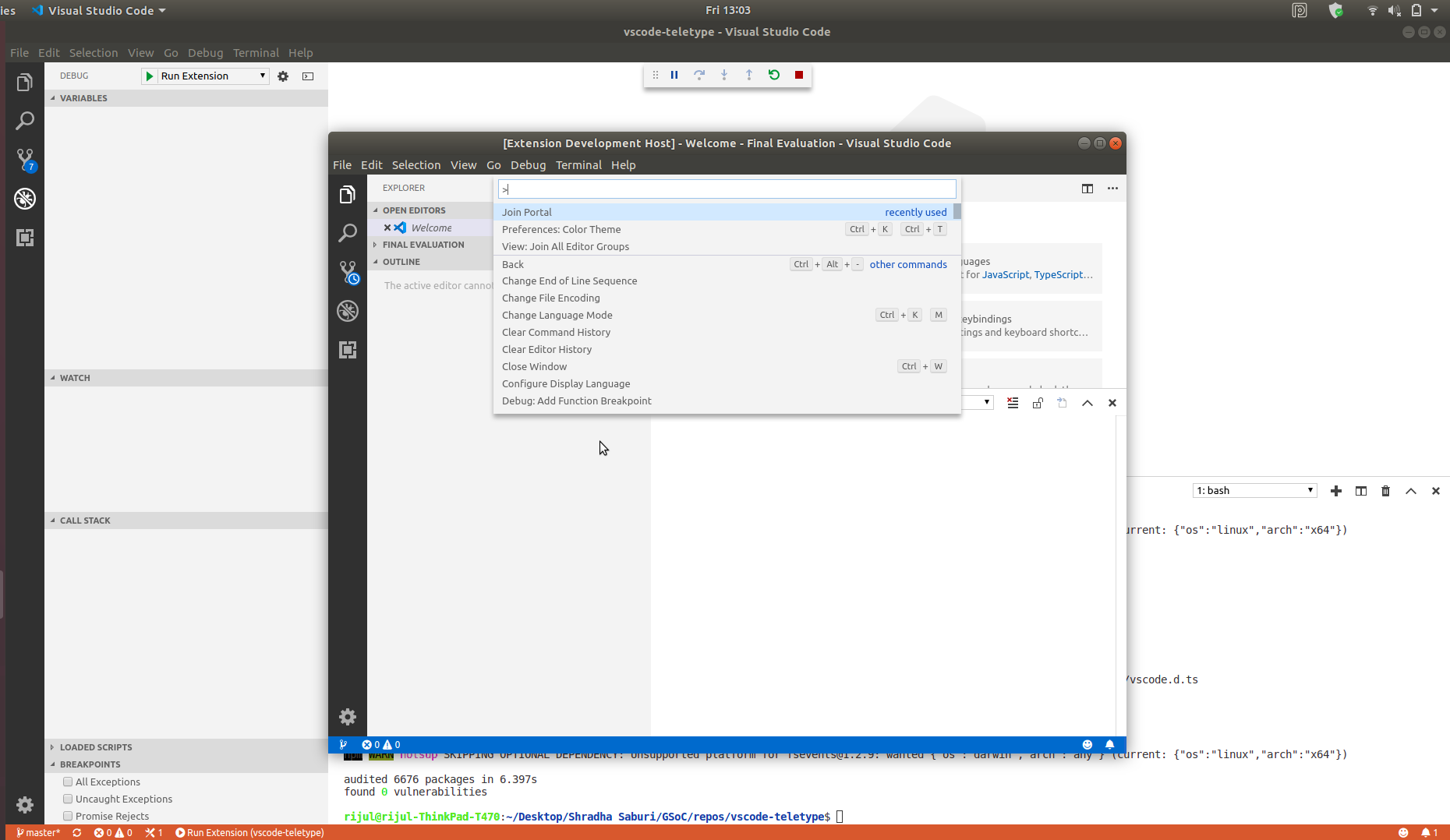1450x840 pixels.
Task: Select Preferences: Color Theme command
Action: [x=723, y=229]
